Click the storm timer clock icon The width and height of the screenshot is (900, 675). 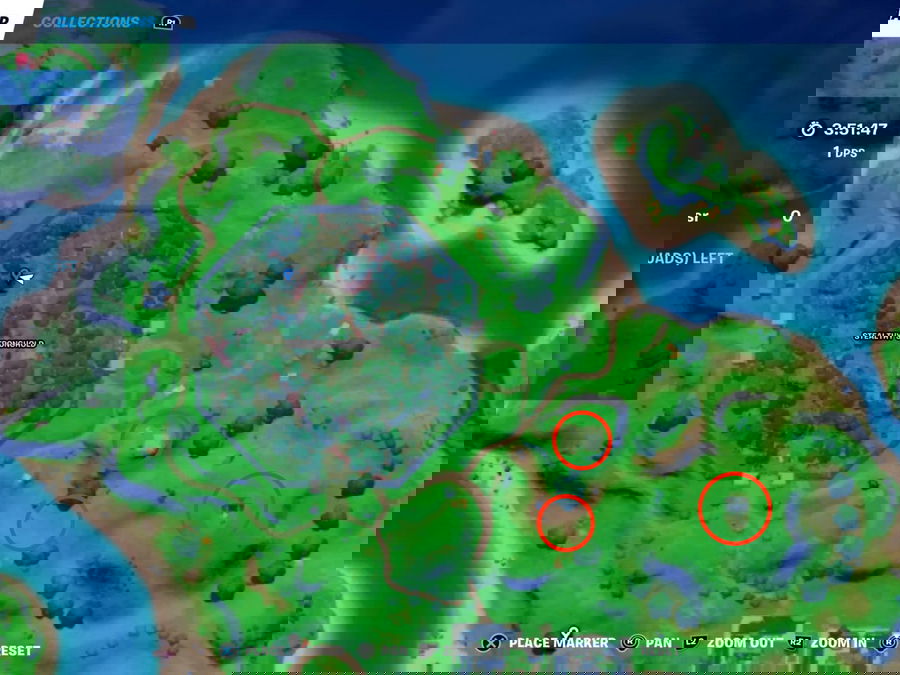click(x=809, y=129)
